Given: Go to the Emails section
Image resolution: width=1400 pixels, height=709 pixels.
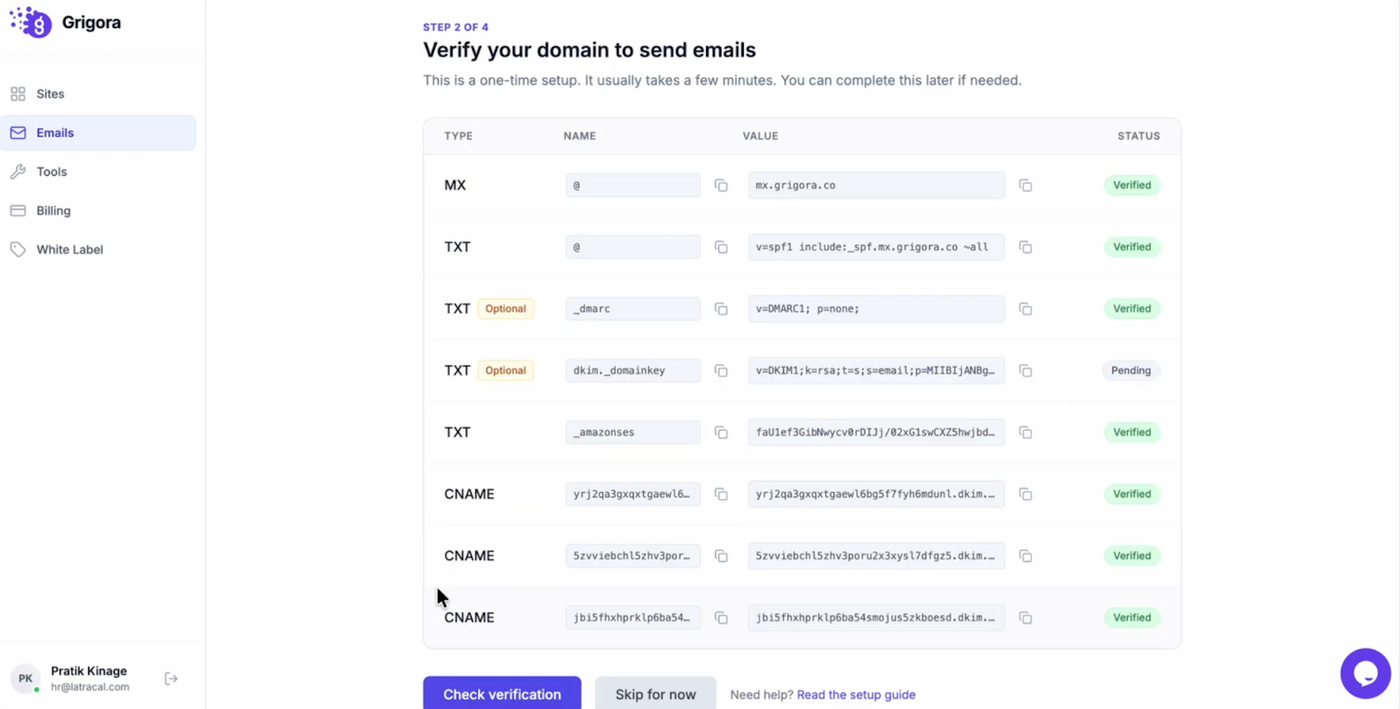Looking at the screenshot, I should coord(55,133).
